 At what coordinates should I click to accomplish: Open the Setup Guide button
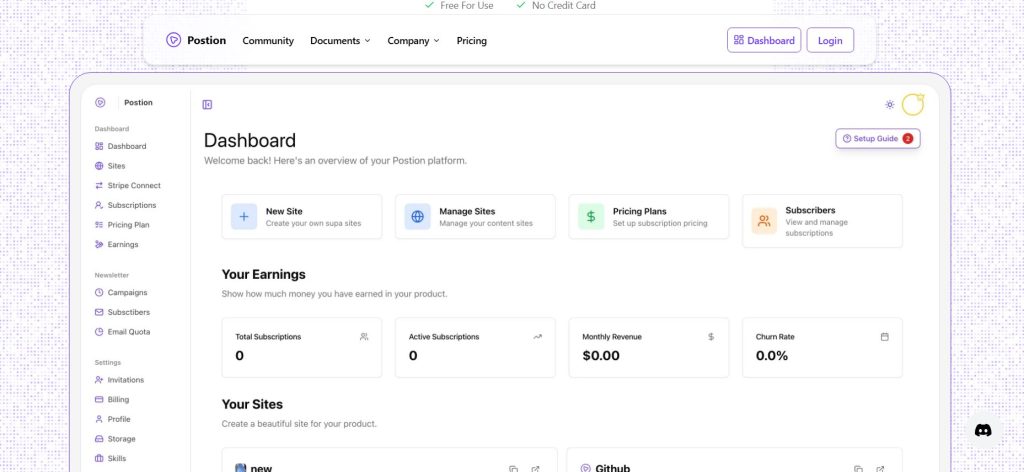point(878,138)
